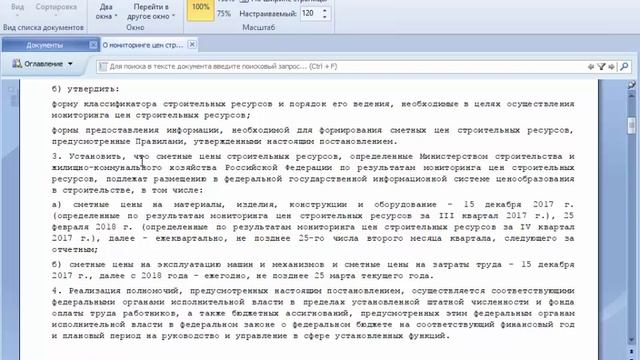Click the text line 'б) утвердить:'
The height and width of the screenshot is (360, 640).
click(x=86, y=89)
